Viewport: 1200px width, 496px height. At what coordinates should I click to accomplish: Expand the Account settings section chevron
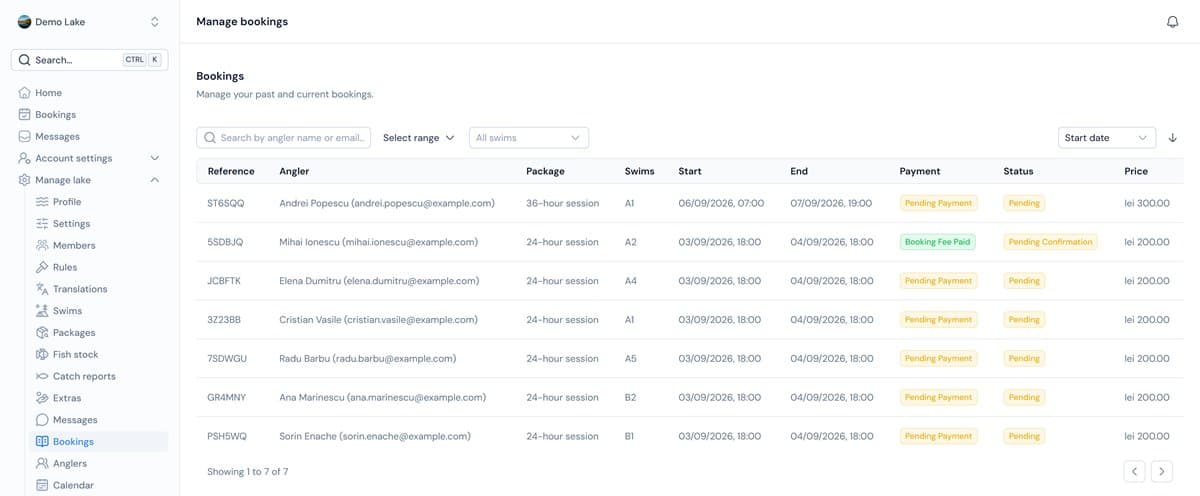[x=154, y=158]
